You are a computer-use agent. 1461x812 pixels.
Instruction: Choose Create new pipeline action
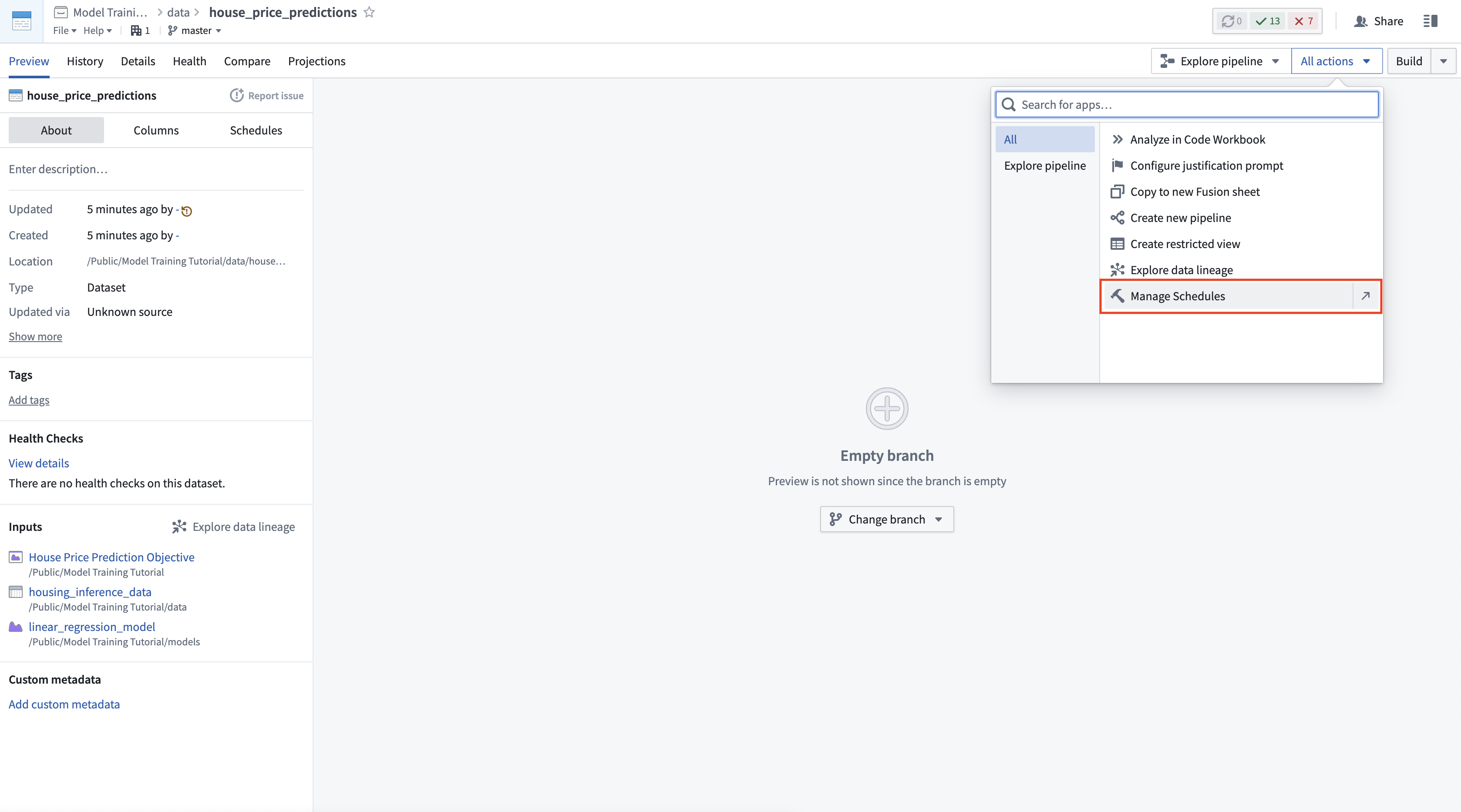pos(1240,218)
